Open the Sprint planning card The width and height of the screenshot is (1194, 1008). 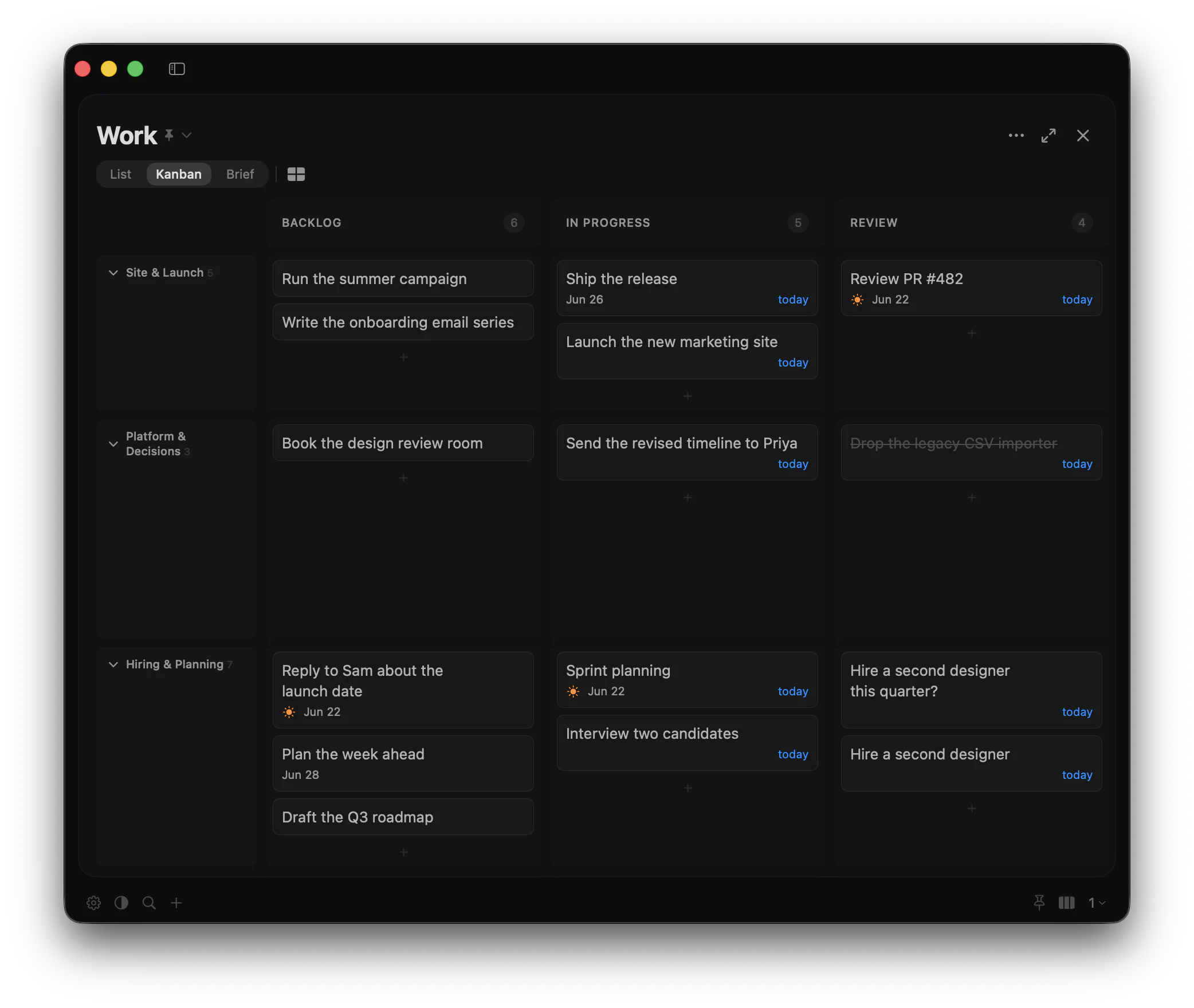tap(687, 680)
